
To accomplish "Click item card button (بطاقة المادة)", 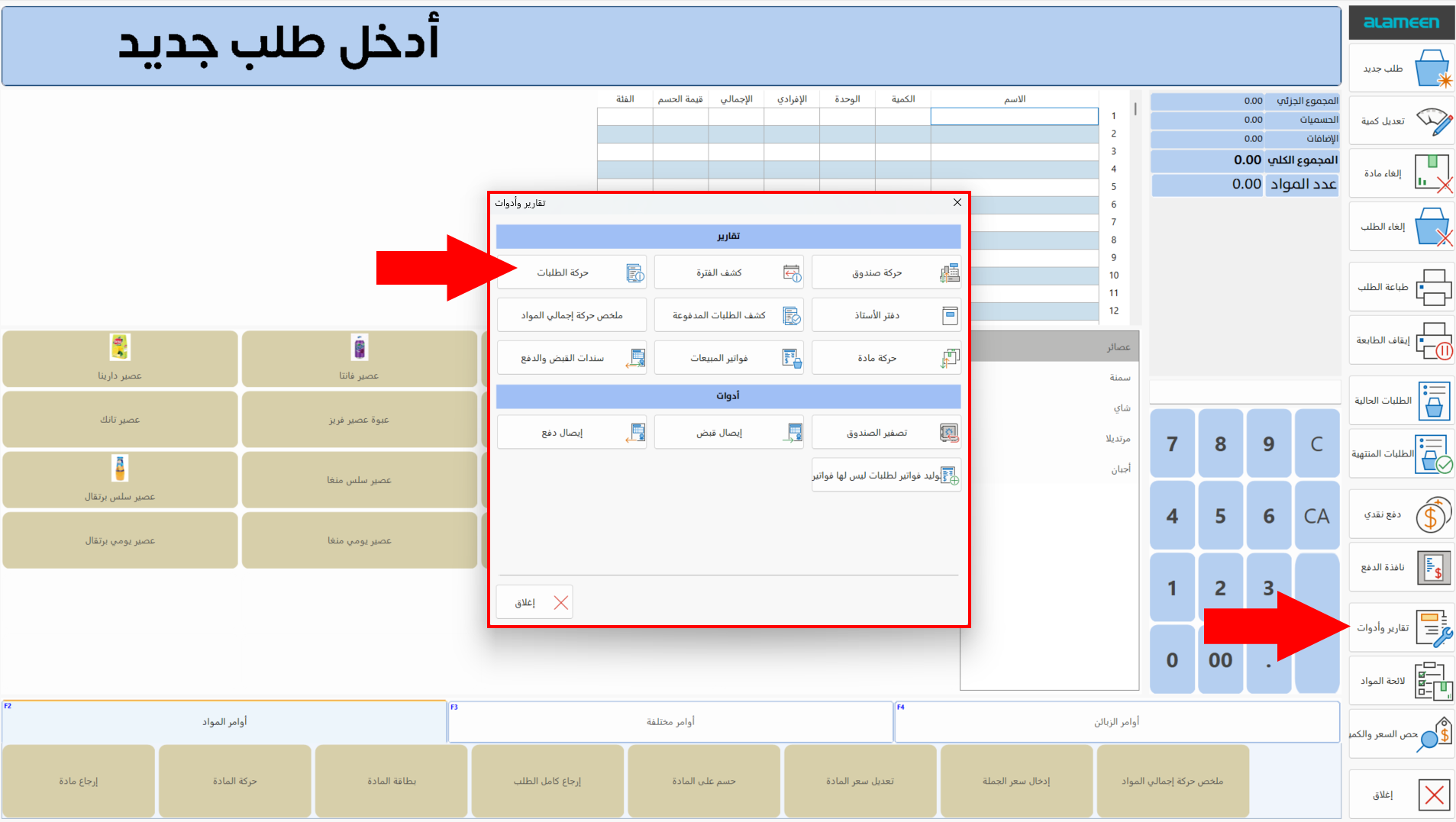I will tap(392, 781).
